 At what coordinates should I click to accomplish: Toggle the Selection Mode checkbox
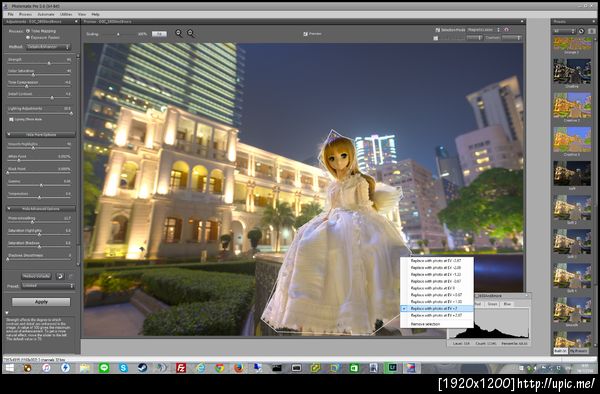[437, 29]
